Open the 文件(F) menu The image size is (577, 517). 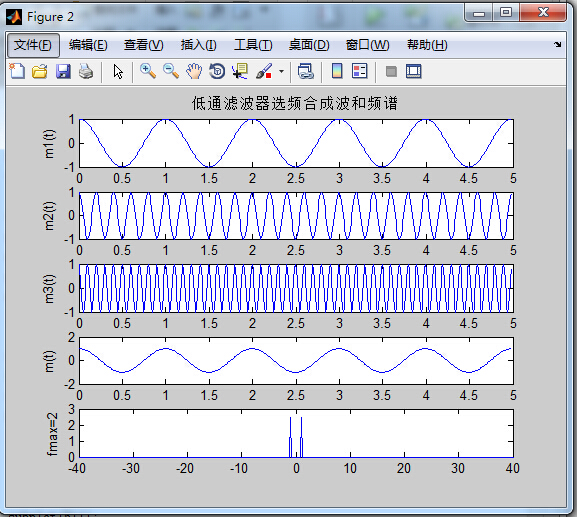pyautogui.click(x=33, y=45)
